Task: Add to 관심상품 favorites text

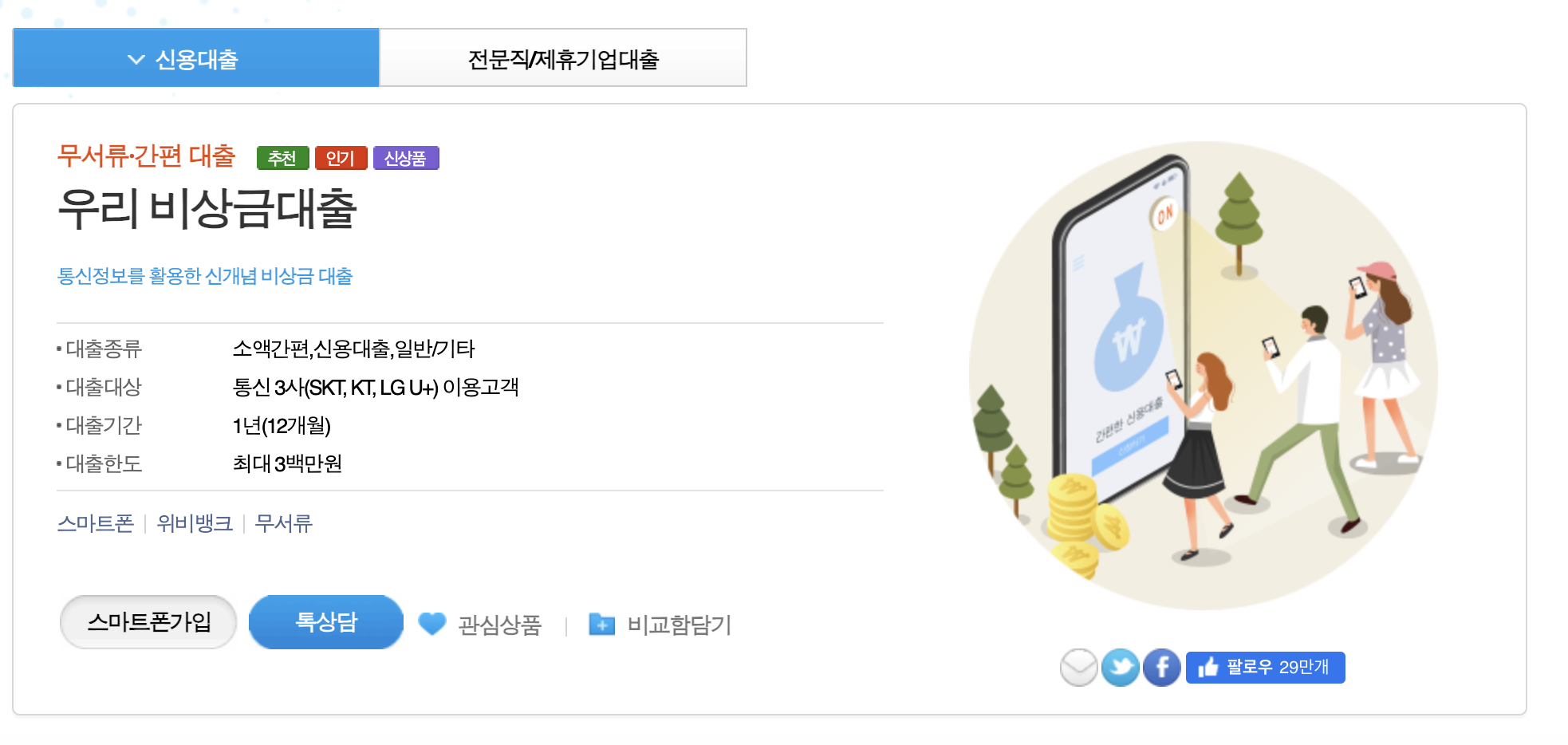Action: pyautogui.click(x=499, y=625)
